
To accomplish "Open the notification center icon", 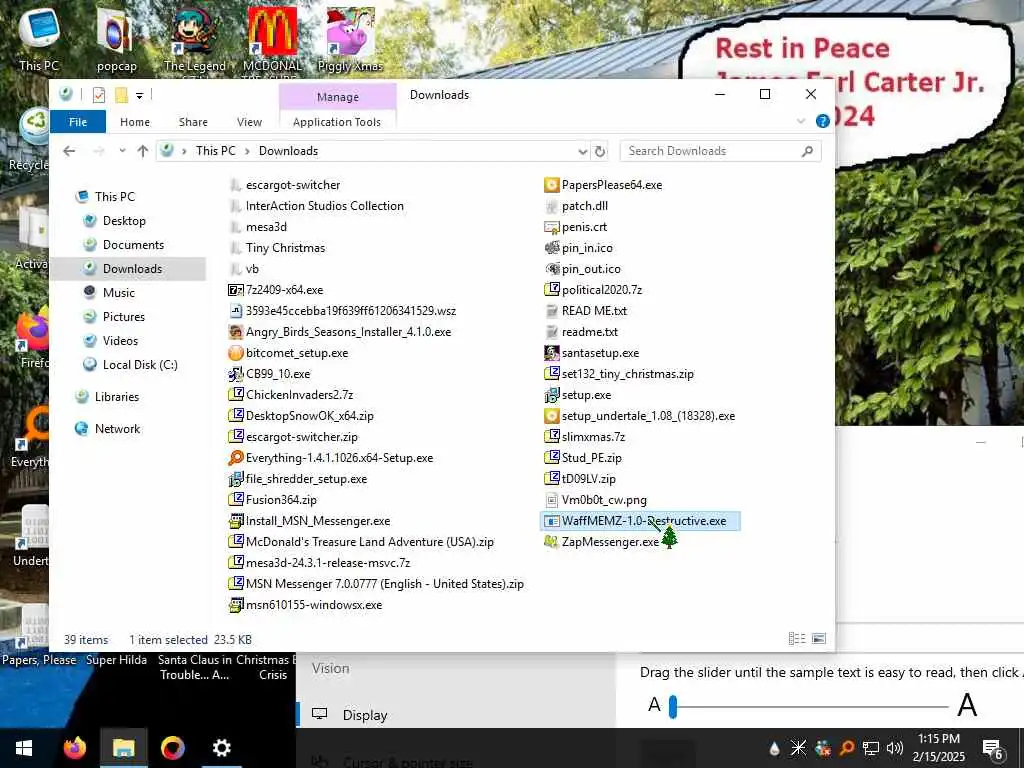I will coord(993,748).
